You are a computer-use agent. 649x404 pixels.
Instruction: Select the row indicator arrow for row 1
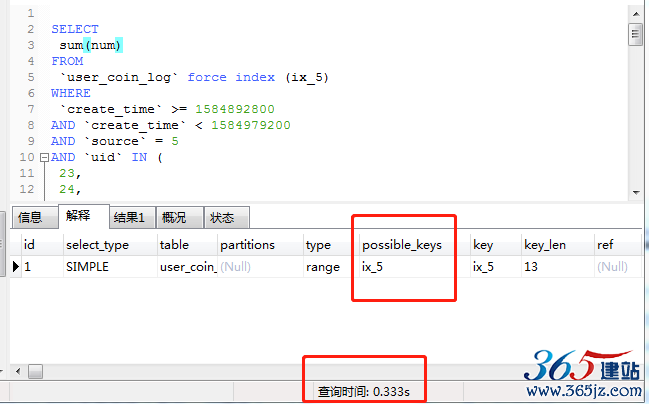click(x=15, y=267)
